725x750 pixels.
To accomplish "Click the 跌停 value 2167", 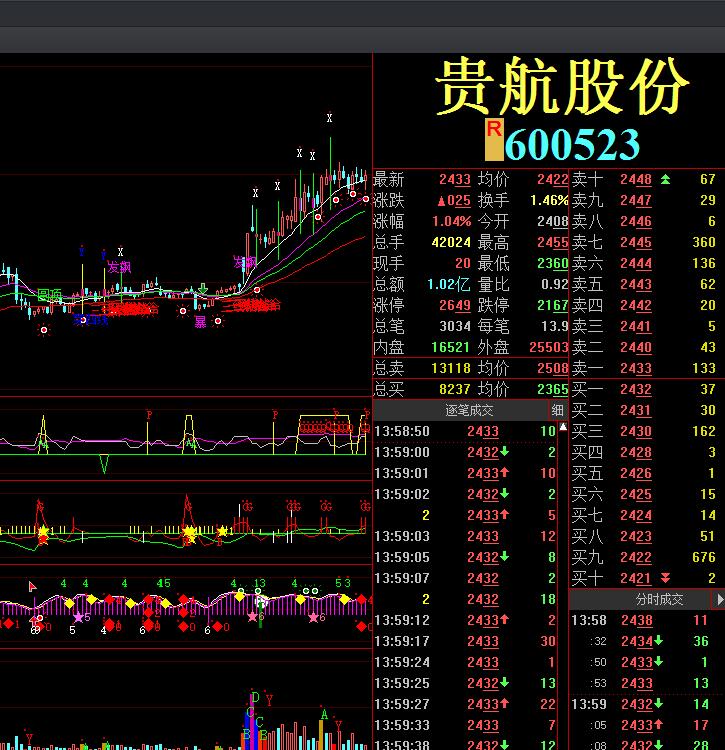I will pyautogui.click(x=552, y=305).
